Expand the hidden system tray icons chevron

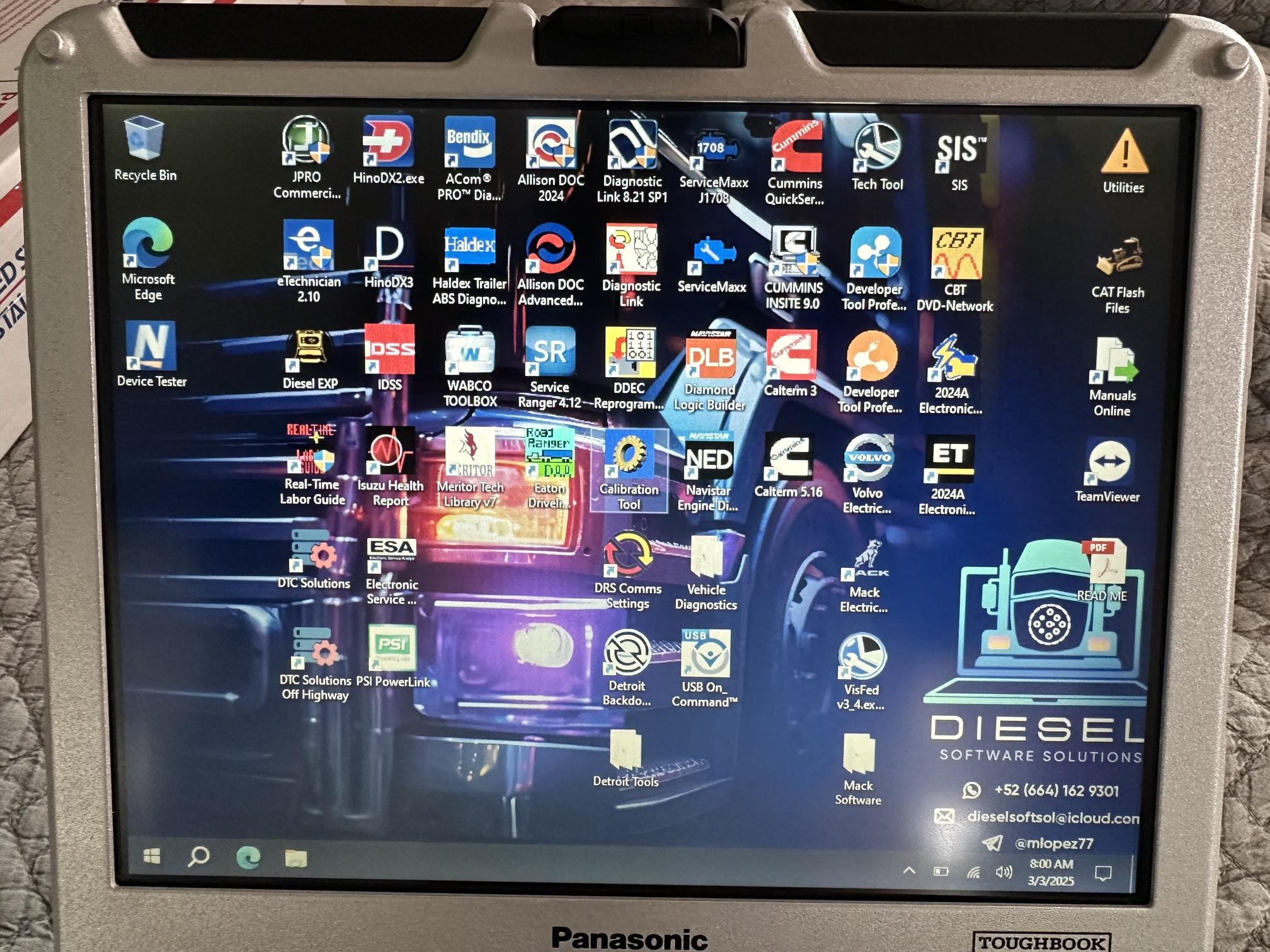tap(909, 871)
